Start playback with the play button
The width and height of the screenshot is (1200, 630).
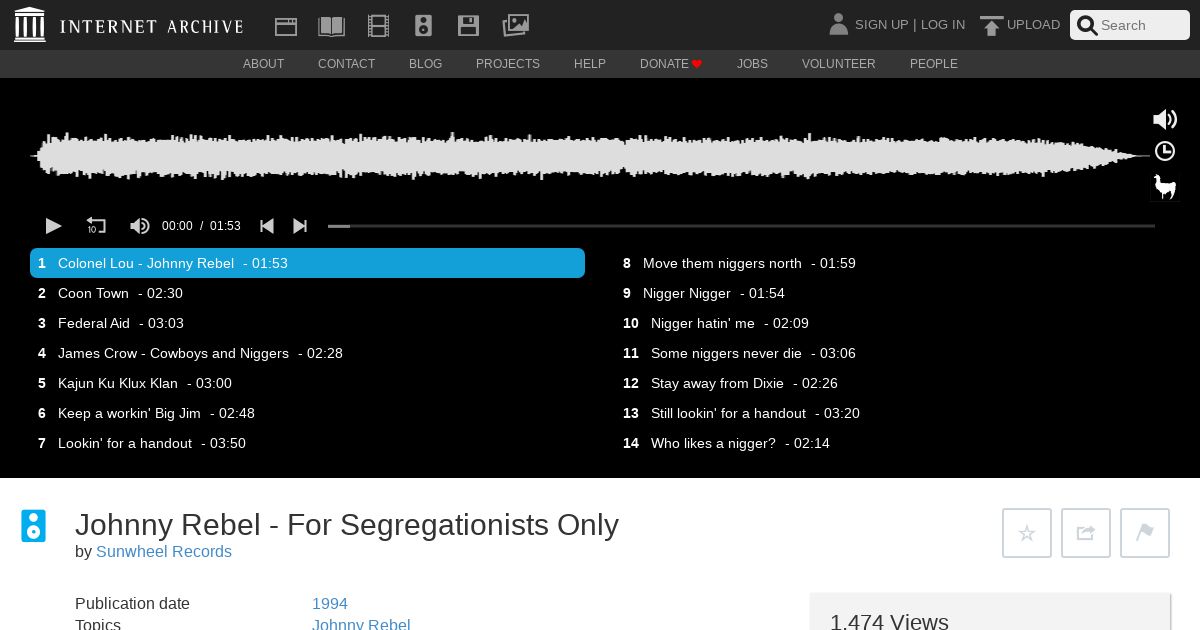54,226
